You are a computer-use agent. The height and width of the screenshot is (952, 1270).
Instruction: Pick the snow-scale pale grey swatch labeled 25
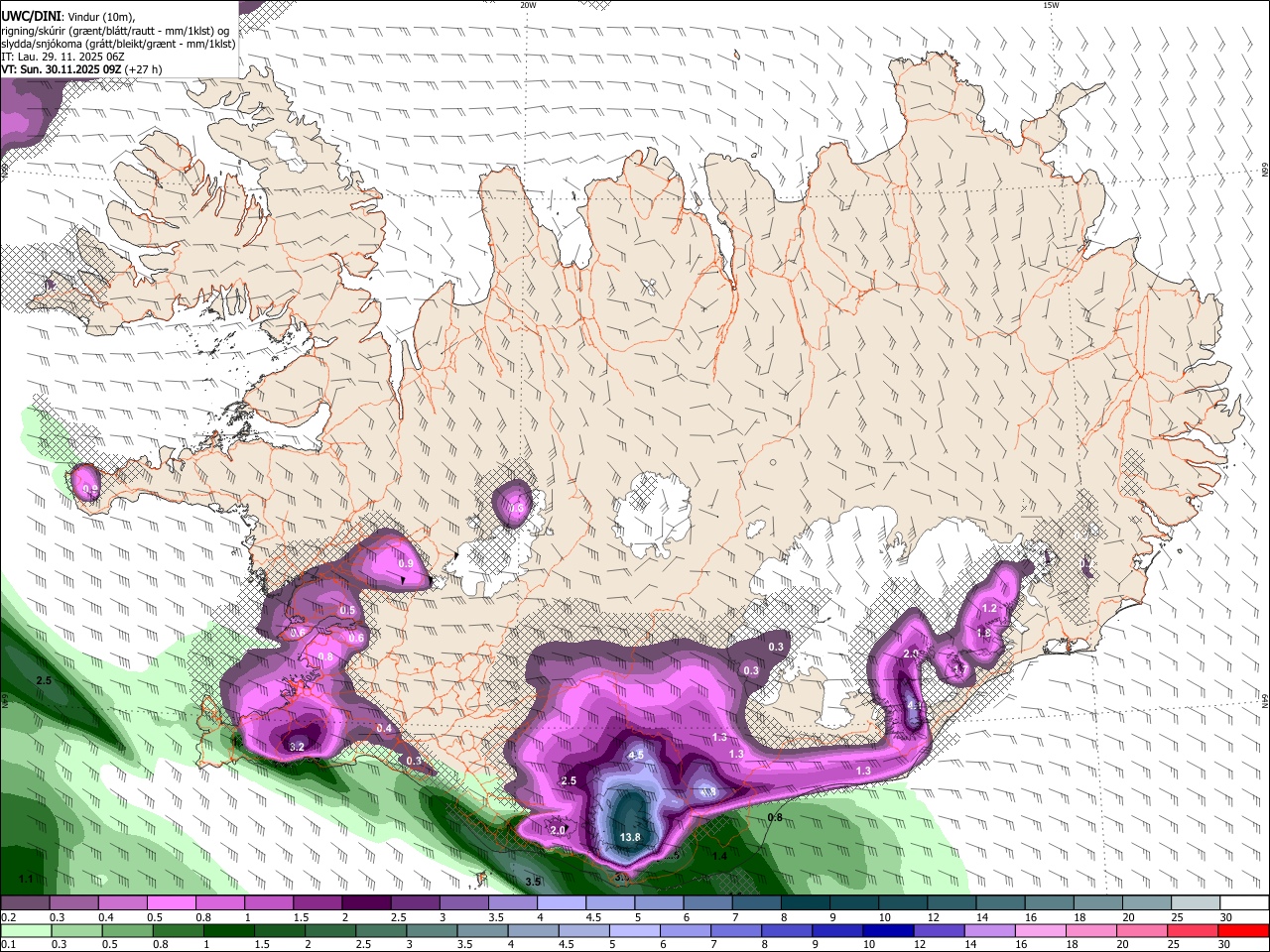coord(1197,902)
